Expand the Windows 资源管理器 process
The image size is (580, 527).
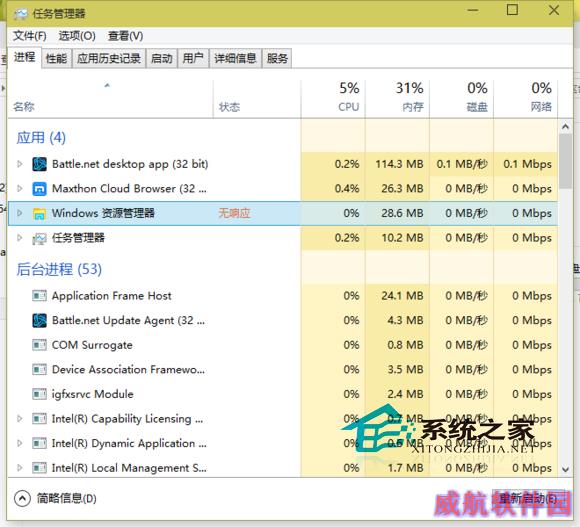pos(20,213)
